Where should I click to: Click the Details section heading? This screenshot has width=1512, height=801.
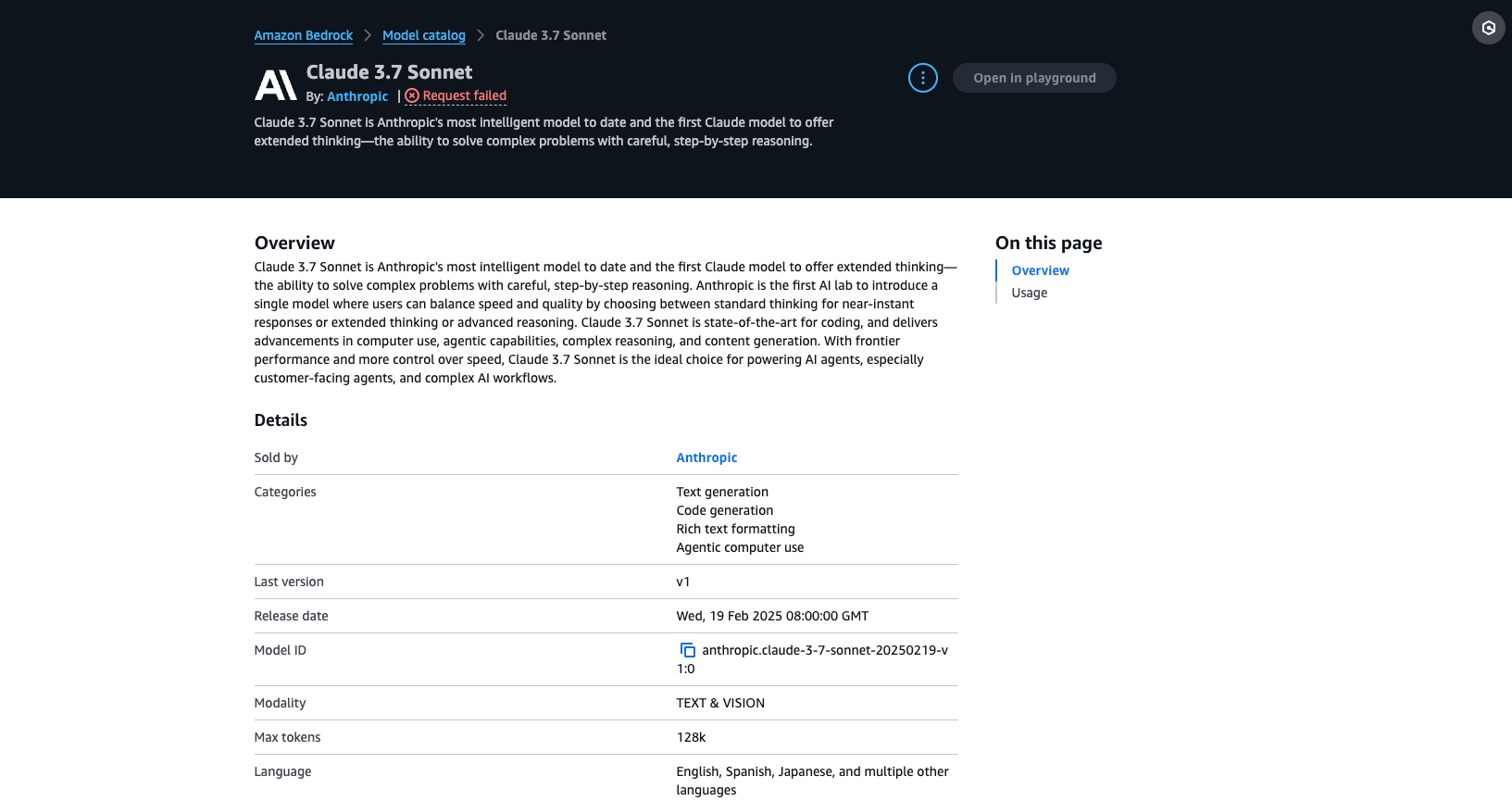pyautogui.click(x=281, y=420)
